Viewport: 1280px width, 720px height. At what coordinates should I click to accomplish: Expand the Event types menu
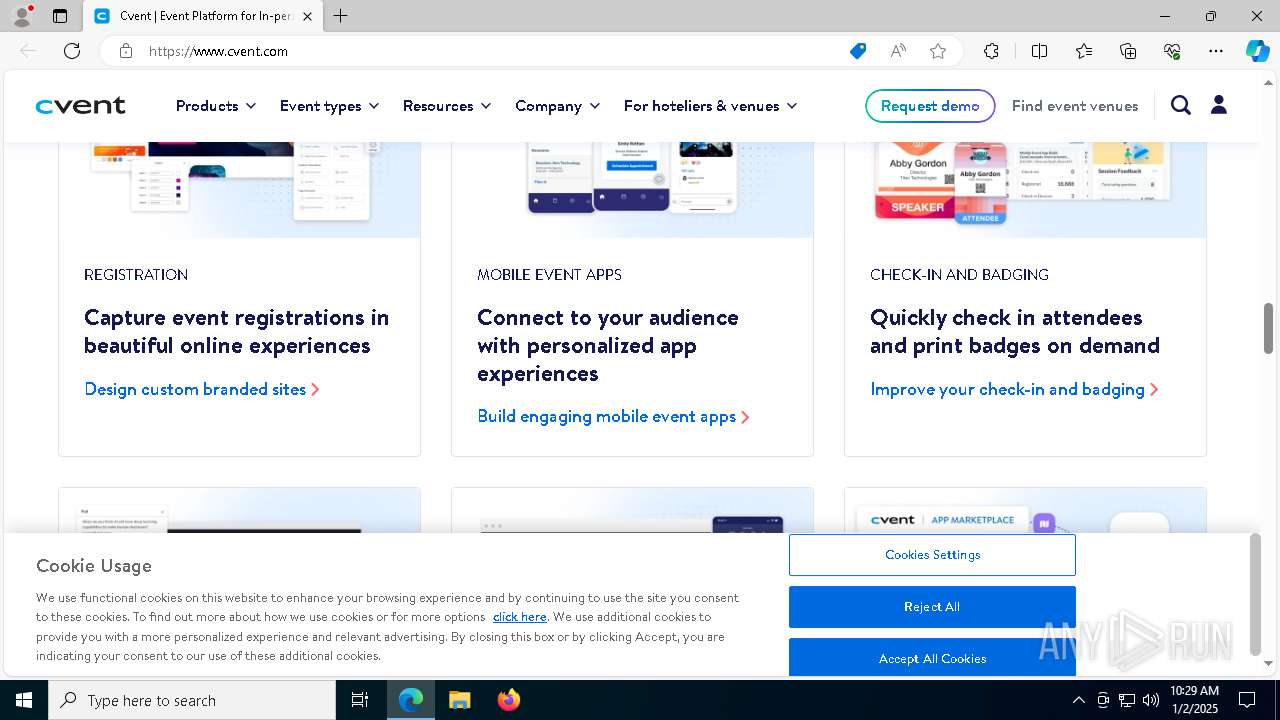tap(330, 106)
